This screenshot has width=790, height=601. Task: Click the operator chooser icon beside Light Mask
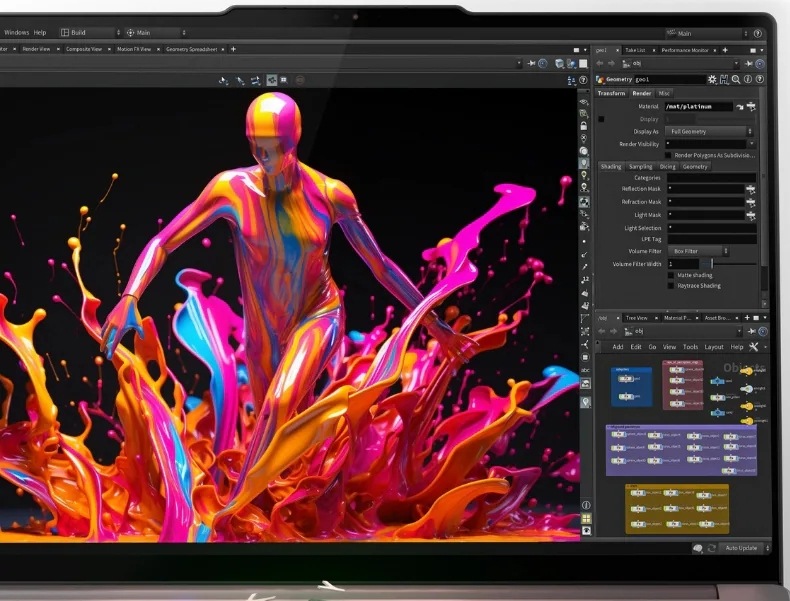point(749,215)
